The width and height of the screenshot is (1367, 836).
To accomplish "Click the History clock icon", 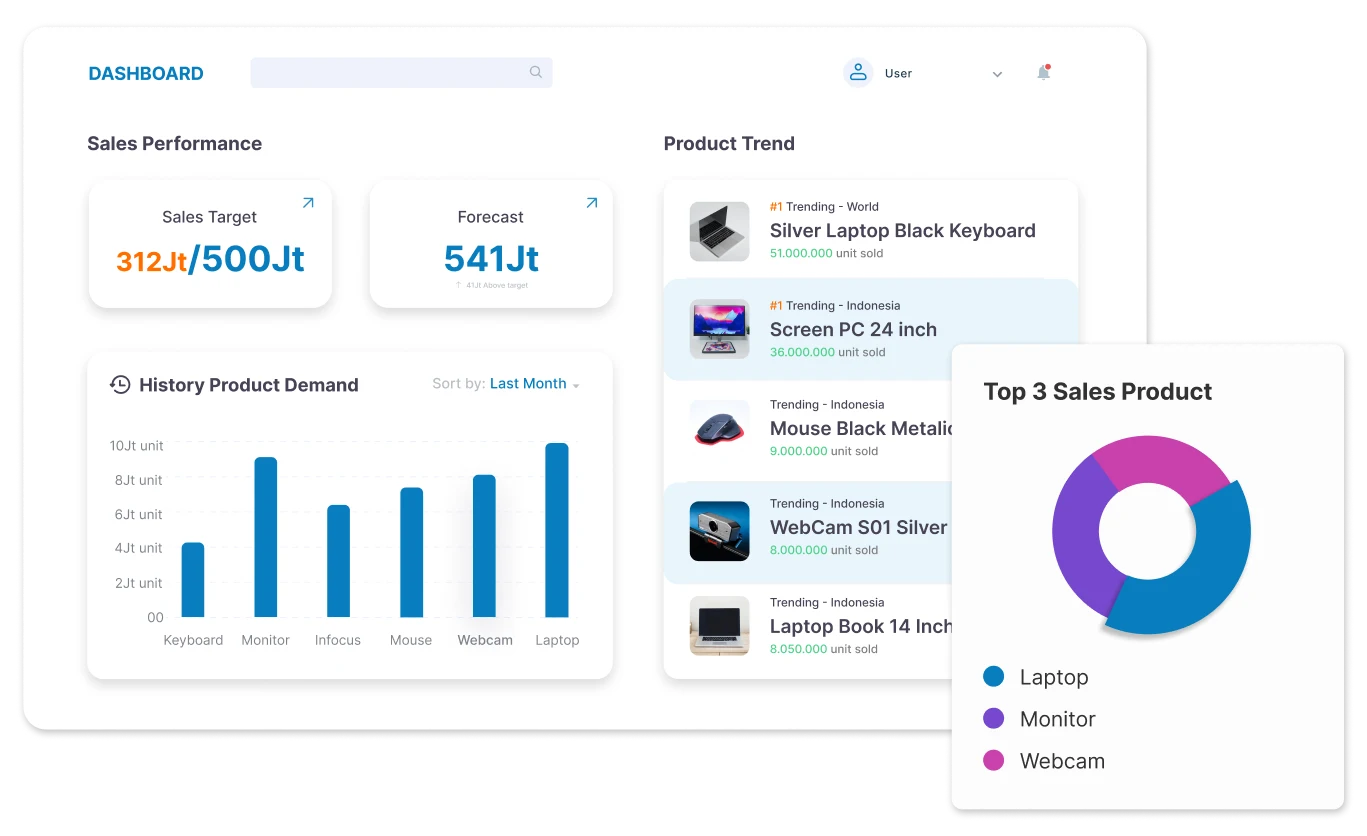I will point(120,385).
